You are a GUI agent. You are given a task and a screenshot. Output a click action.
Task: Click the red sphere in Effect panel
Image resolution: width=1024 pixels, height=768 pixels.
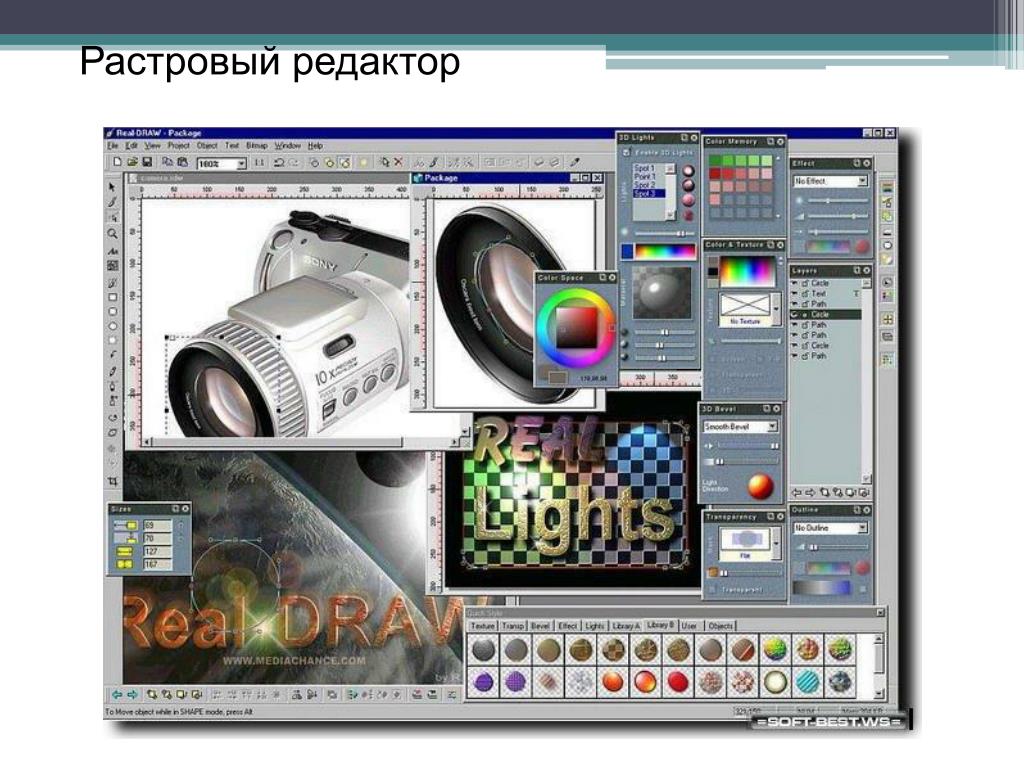(863, 247)
